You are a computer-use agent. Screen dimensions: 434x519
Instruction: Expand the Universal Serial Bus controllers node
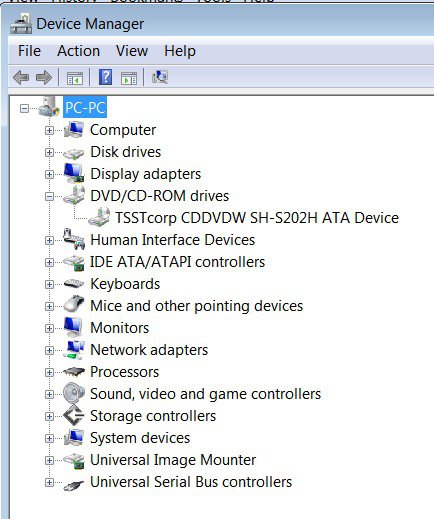tap(49, 482)
